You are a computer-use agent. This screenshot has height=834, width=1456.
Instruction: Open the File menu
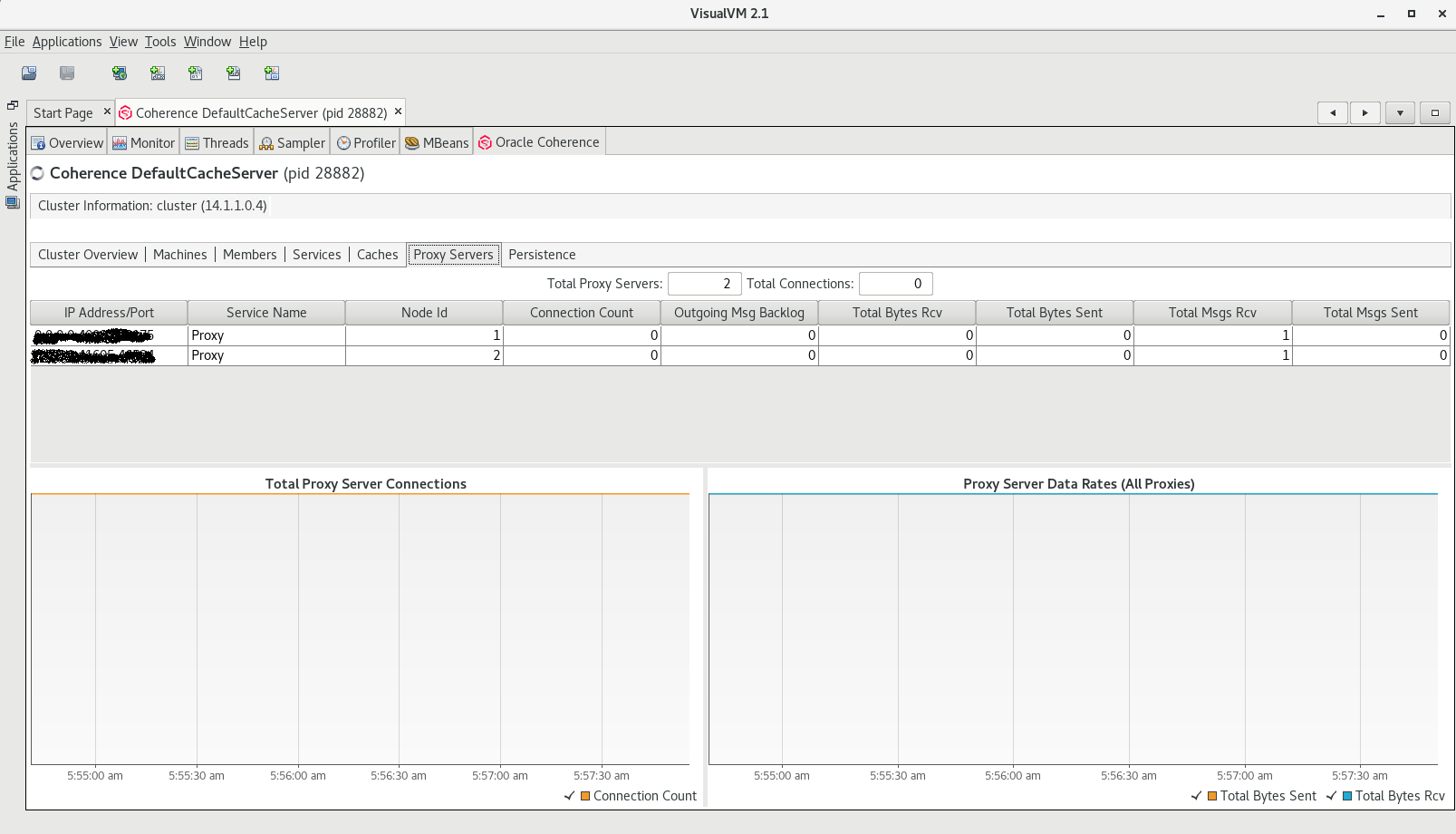14,42
